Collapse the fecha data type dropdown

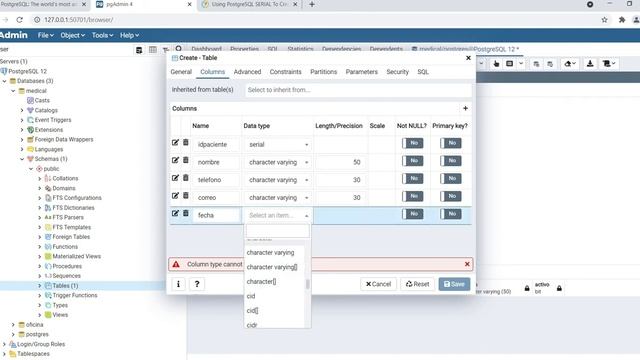point(278,215)
